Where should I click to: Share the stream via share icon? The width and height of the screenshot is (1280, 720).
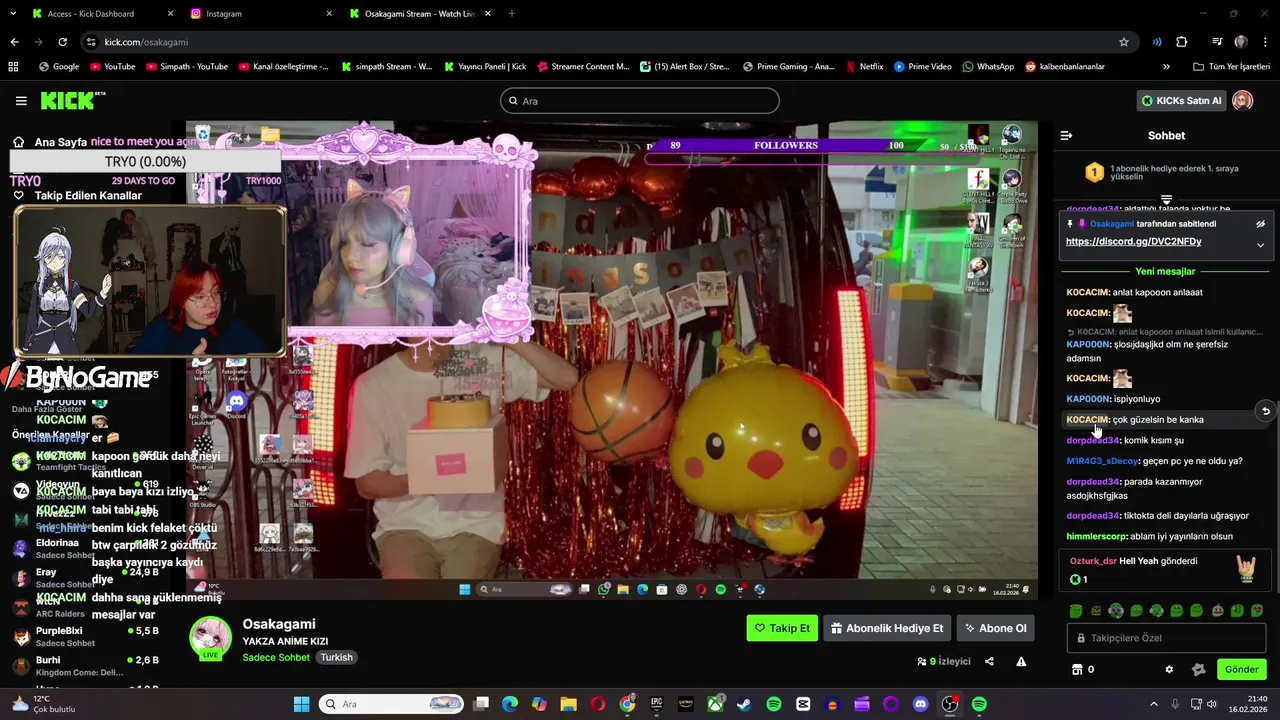pyautogui.click(x=989, y=662)
